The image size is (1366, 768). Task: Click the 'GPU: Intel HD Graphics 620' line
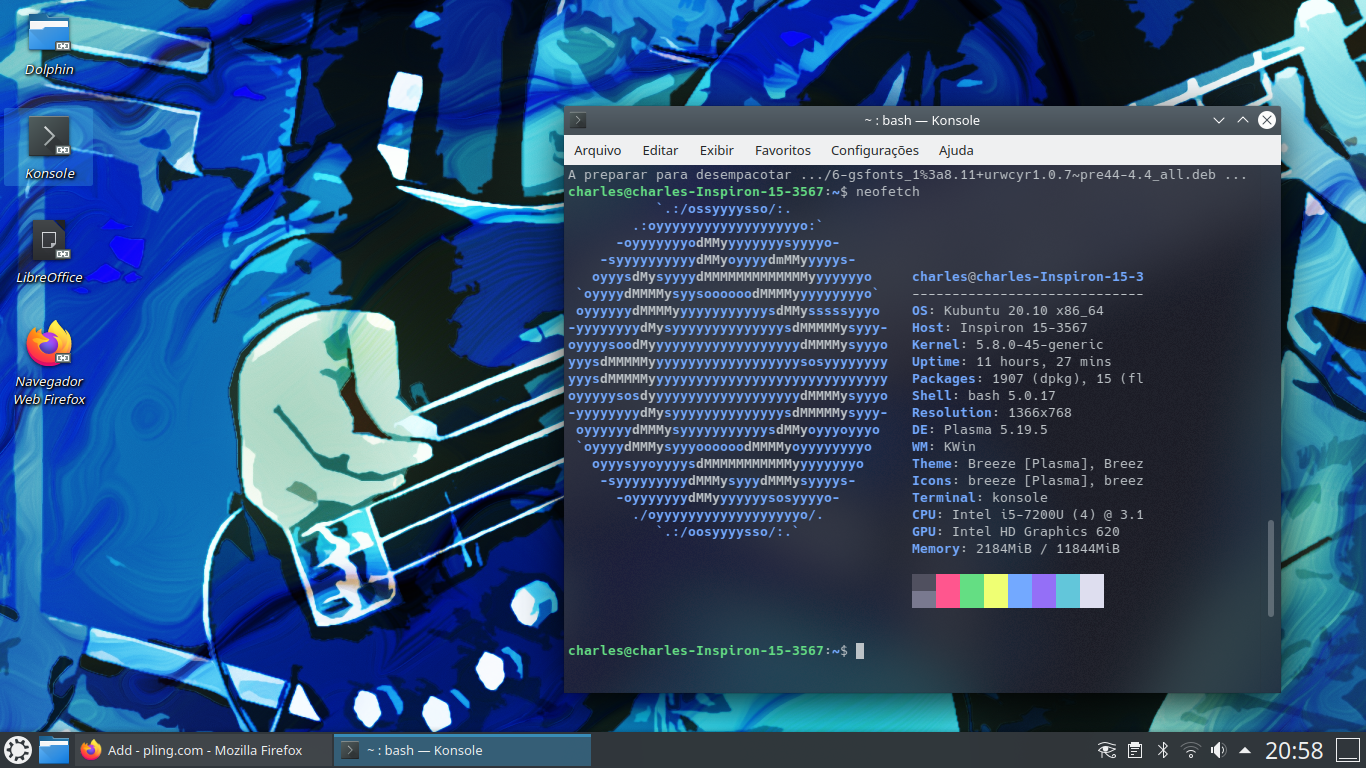[x=1016, y=532]
